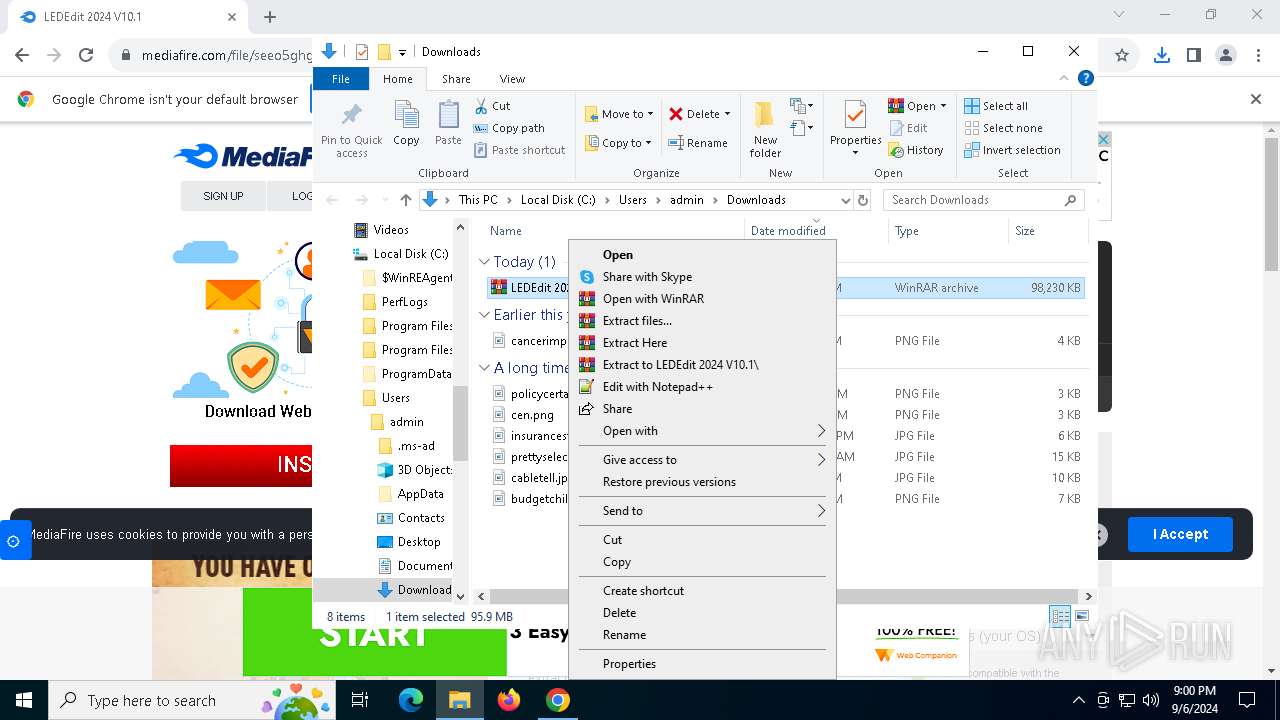The image size is (1280, 720).
Task: Expand the Delete dropdown arrow
Action: [727, 114]
